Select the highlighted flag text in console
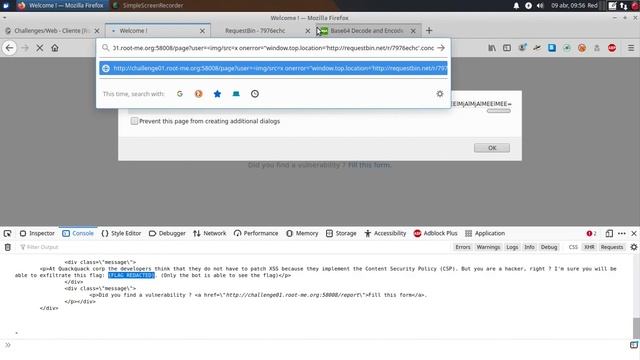Image resolution: width=640 pixels, height=360 pixels. click(x=131, y=276)
